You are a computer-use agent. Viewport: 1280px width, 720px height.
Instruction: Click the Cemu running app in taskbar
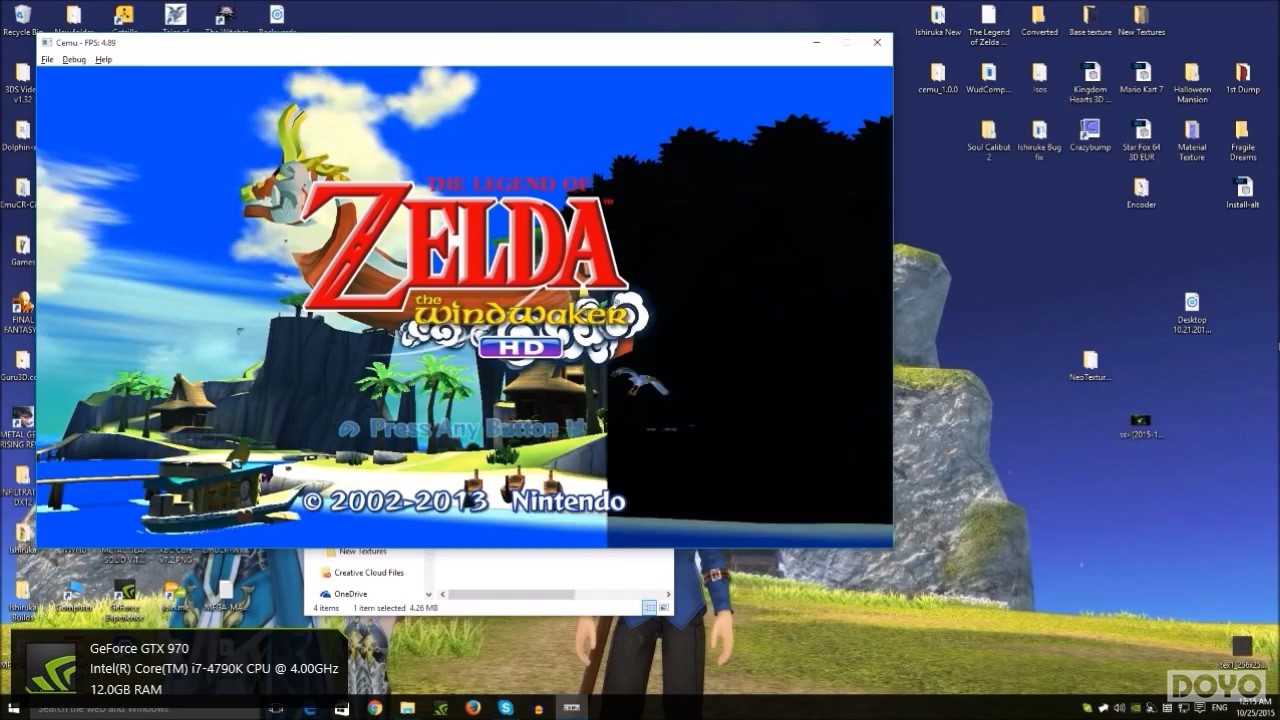pos(572,708)
